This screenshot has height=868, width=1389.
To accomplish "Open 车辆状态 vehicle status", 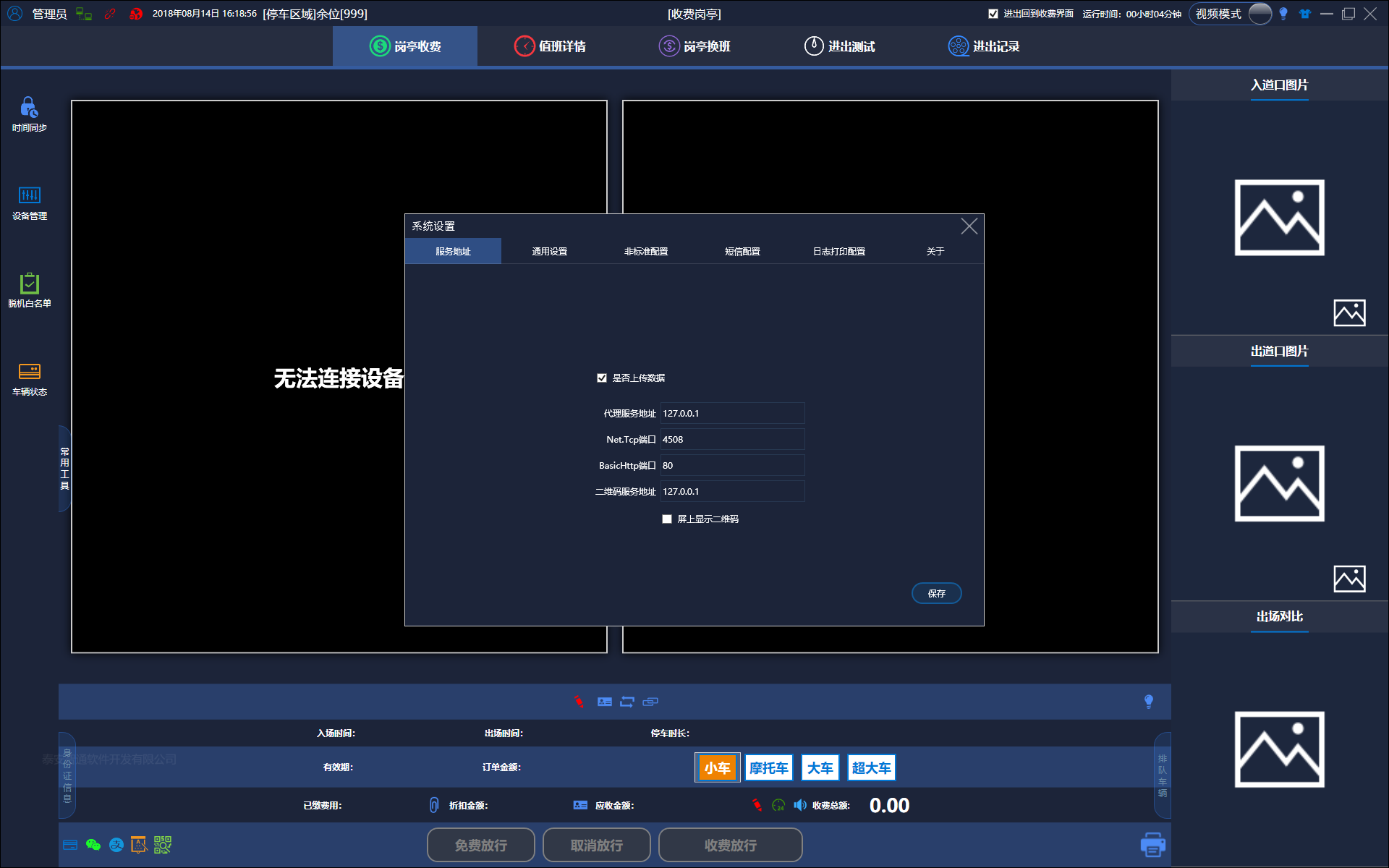I will tap(29, 380).
